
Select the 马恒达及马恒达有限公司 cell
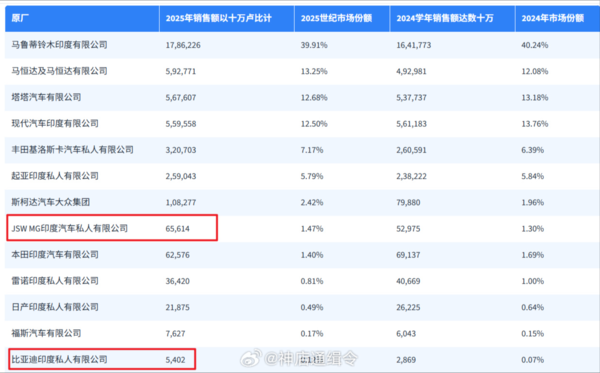[59, 71]
